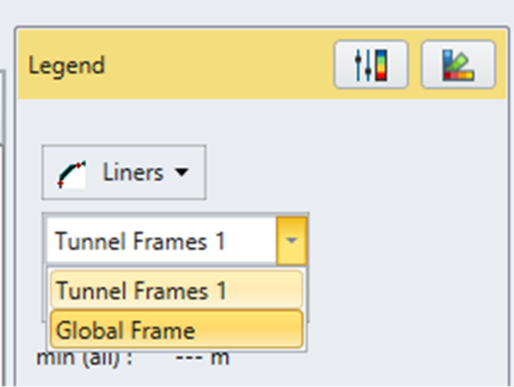514x387 pixels.
Task: Open the legend options sliders icon
Action: [x=371, y=65]
